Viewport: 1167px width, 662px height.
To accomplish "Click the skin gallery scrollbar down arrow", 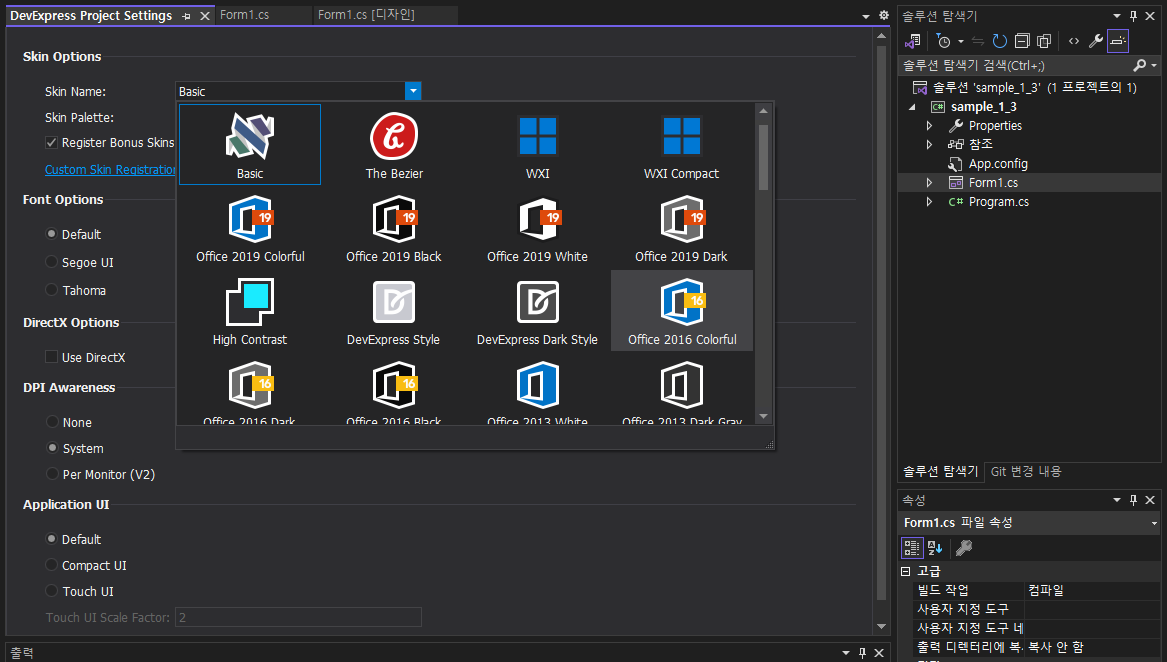I will pyautogui.click(x=763, y=416).
